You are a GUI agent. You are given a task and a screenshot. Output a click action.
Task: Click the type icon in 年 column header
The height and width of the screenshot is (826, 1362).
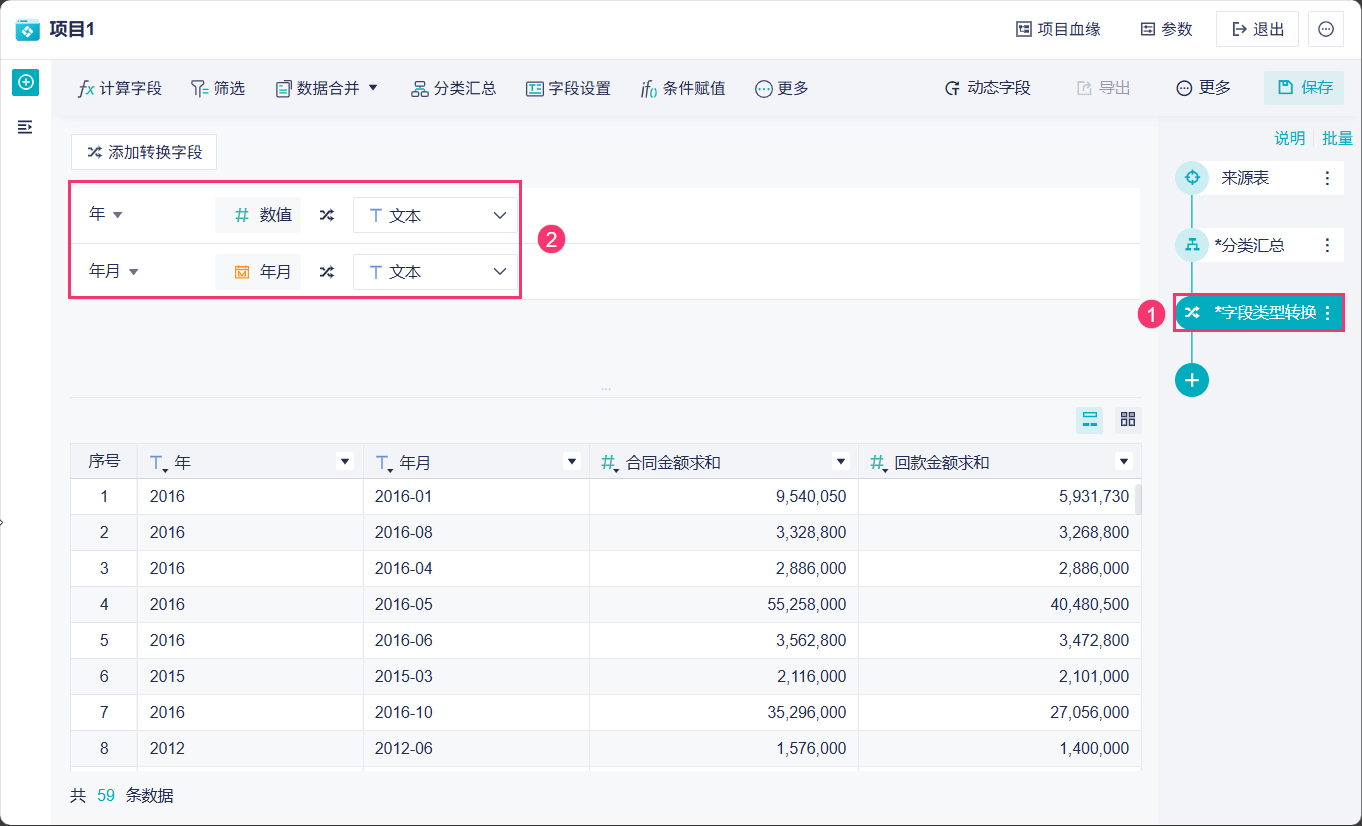click(x=157, y=462)
